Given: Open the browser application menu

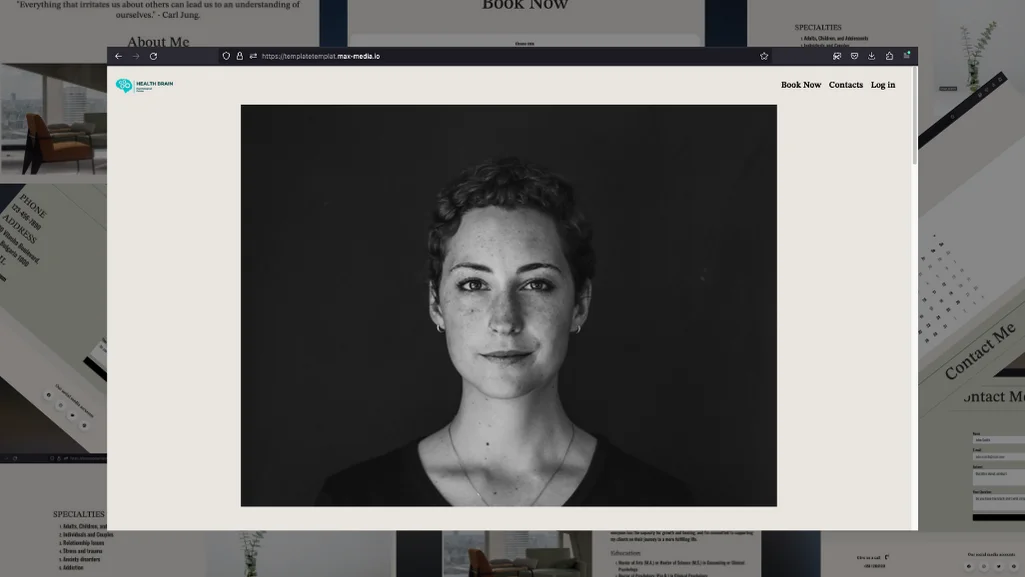Looking at the screenshot, I should [907, 56].
